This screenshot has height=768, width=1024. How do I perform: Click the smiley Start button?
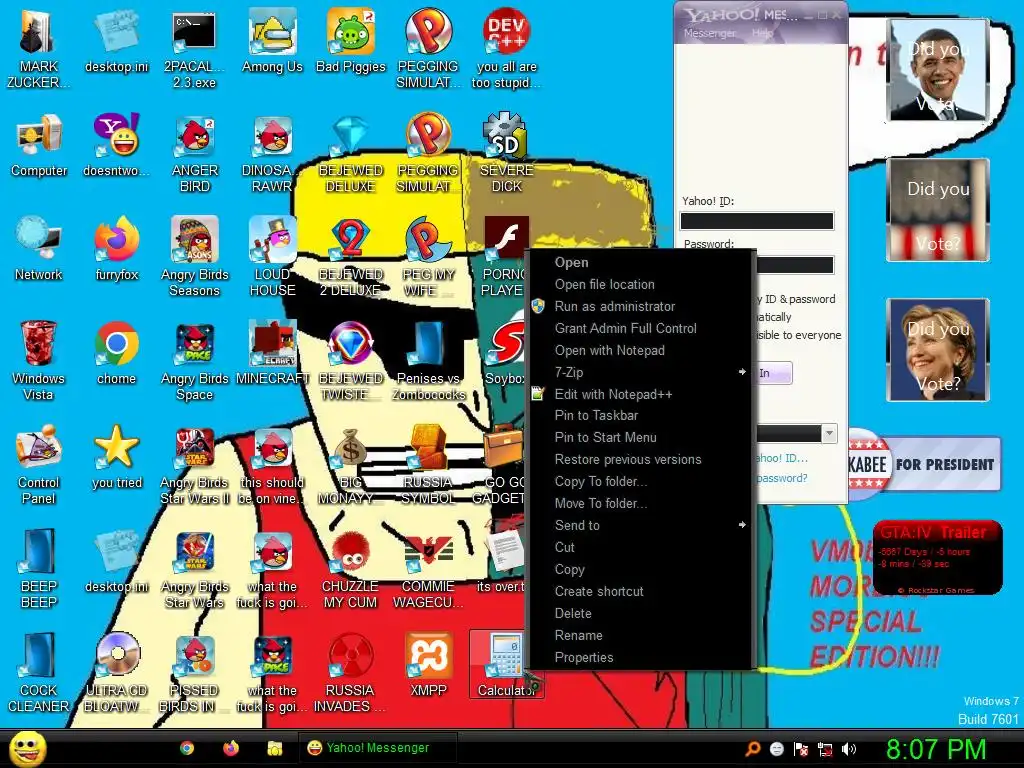[x=27, y=749]
